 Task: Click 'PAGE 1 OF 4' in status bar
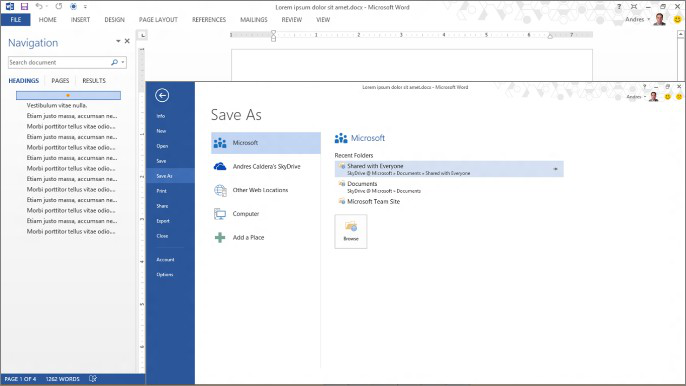click(x=20, y=379)
